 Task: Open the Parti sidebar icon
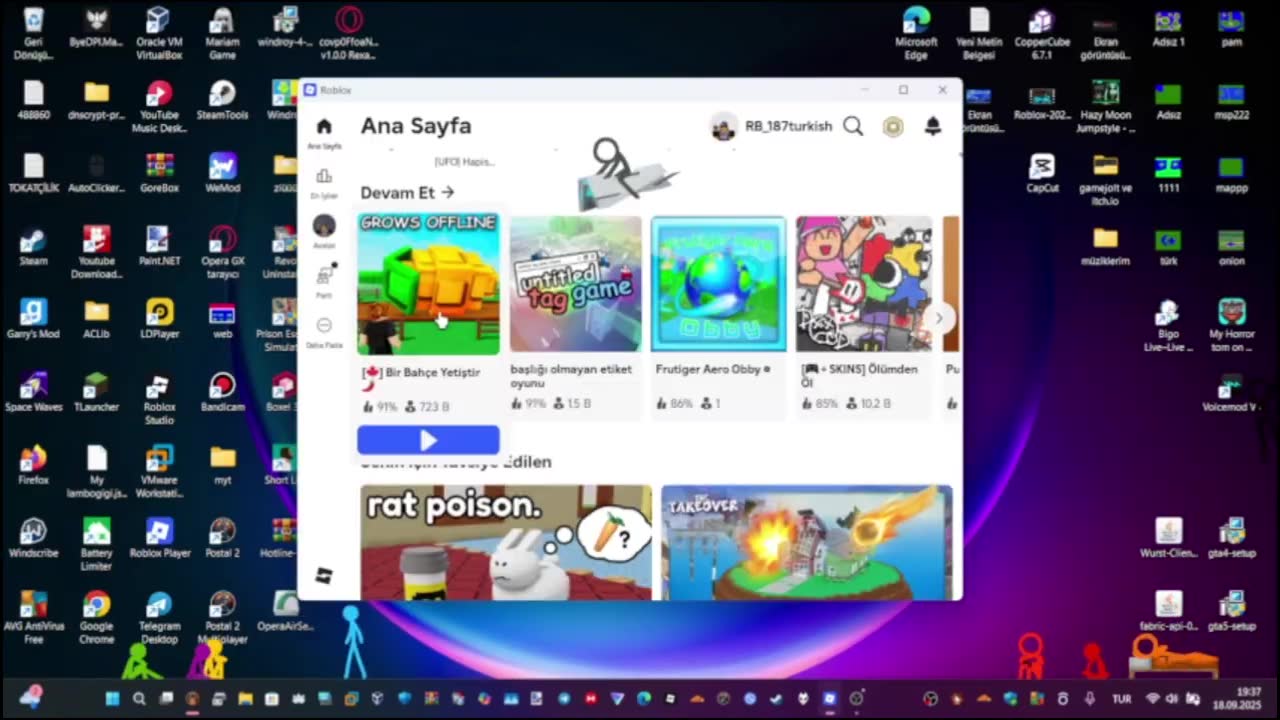point(324,276)
